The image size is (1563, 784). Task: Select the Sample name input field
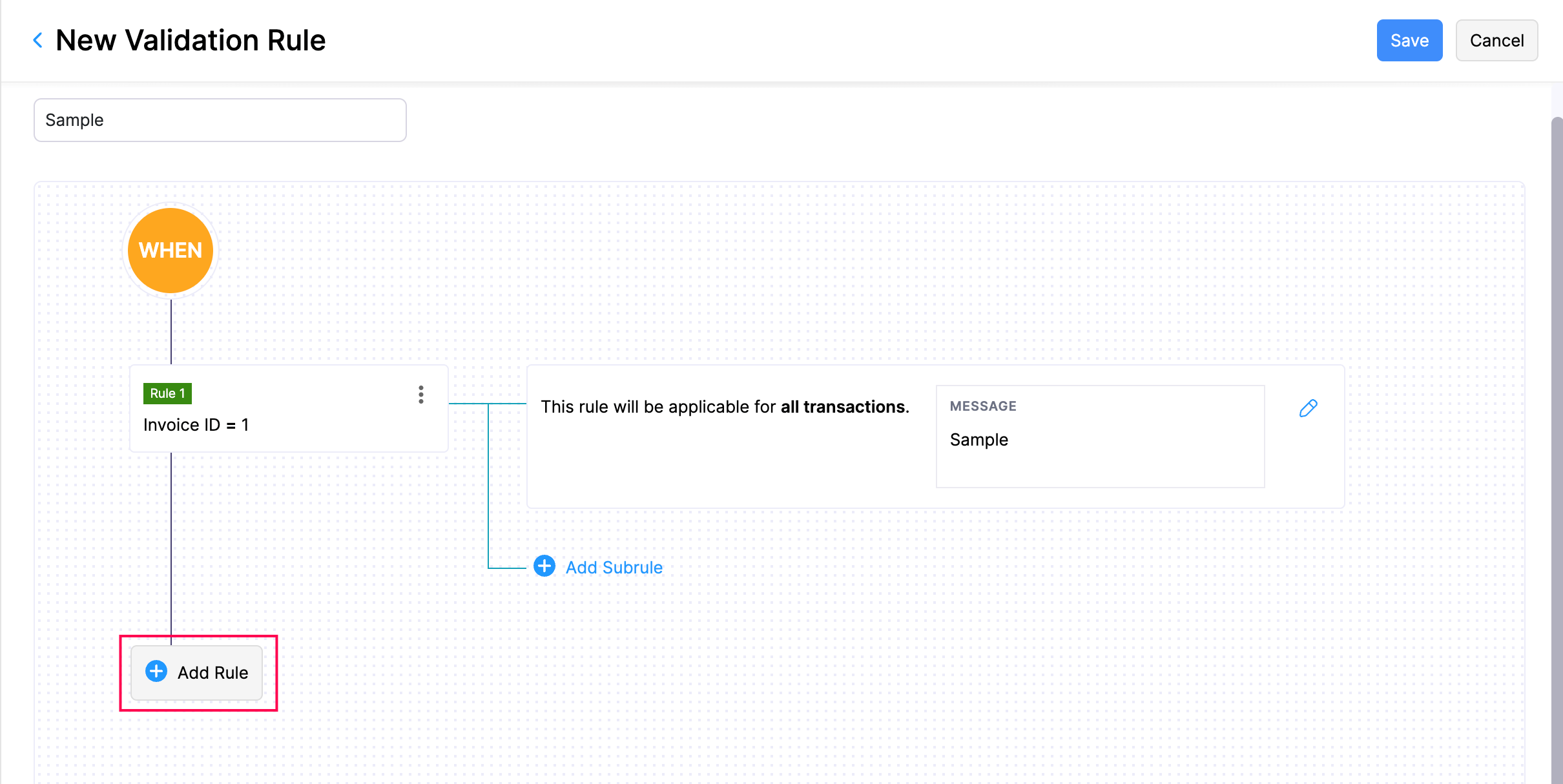221,120
